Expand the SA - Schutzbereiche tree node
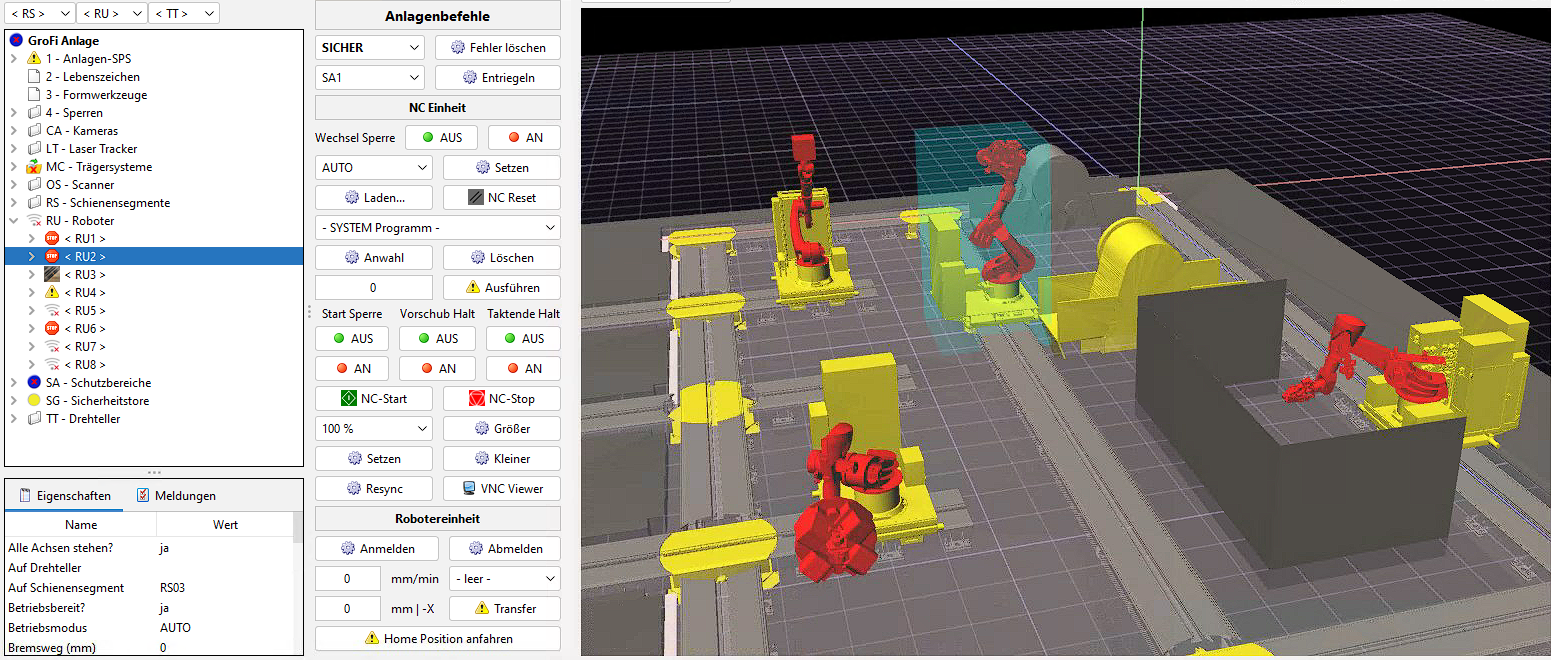Viewport: 1551px width, 660px height. [14, 383]
